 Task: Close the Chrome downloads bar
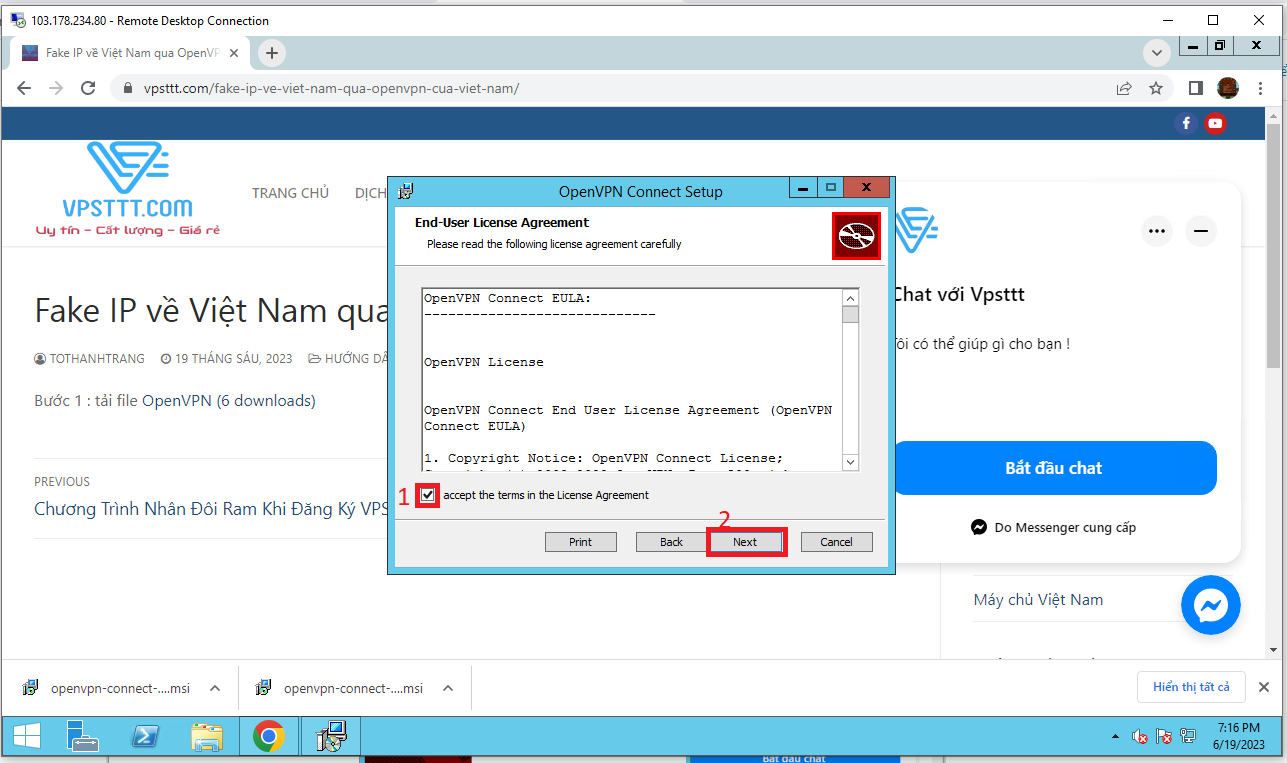[1264, 687]
